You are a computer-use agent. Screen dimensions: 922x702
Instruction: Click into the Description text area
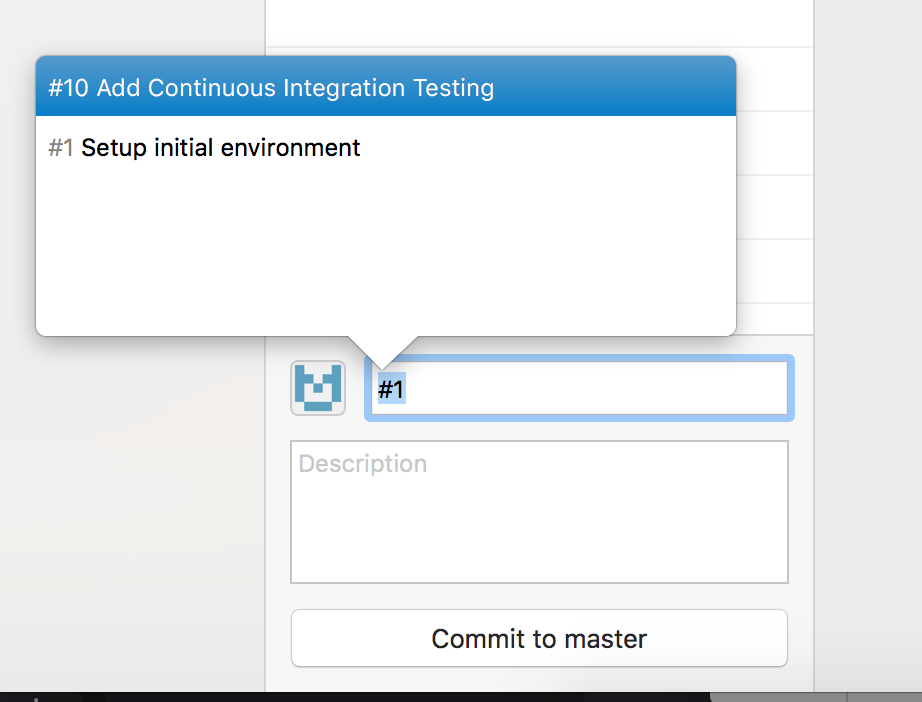click(x=539, y=520)
